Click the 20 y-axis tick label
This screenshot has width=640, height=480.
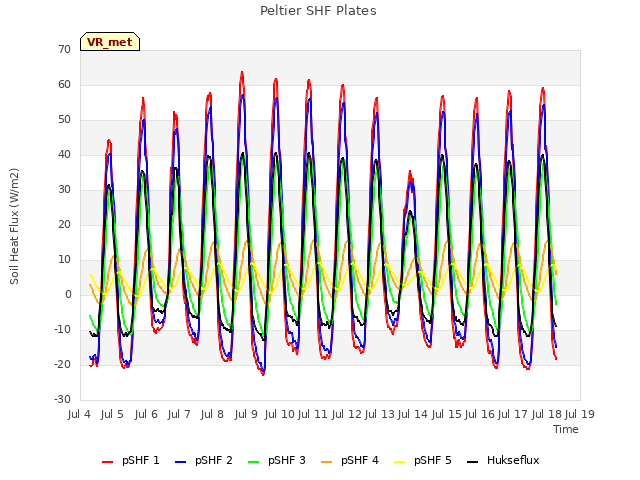point(64,224)
